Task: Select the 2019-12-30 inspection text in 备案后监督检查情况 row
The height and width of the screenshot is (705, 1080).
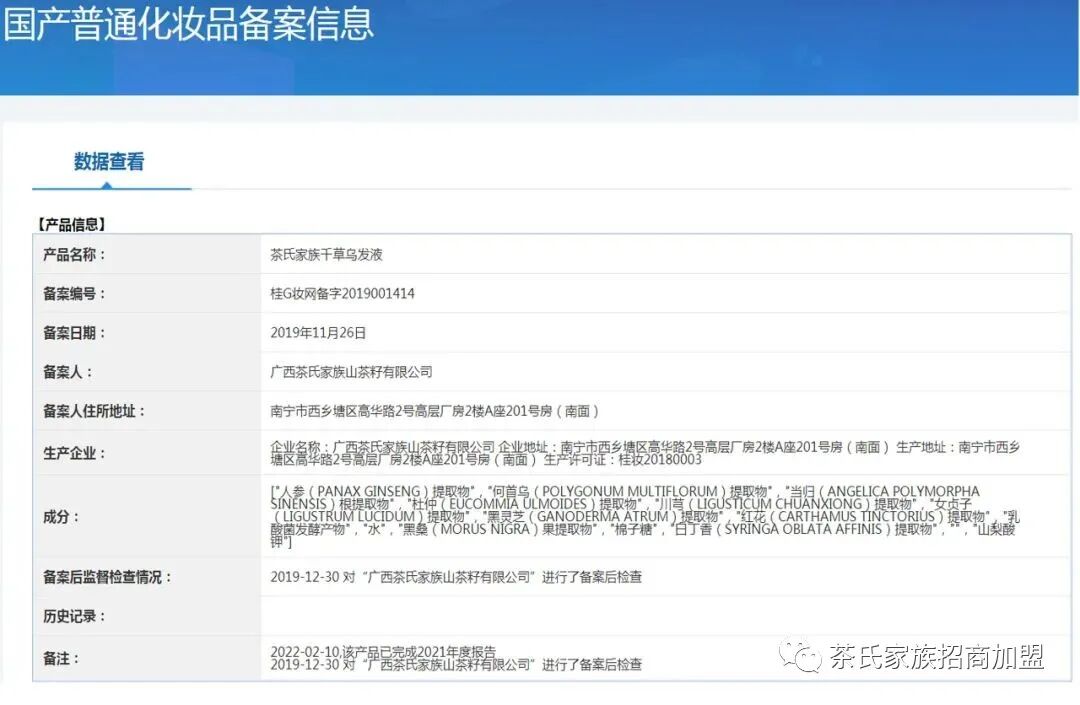Action: pos(456,577)
